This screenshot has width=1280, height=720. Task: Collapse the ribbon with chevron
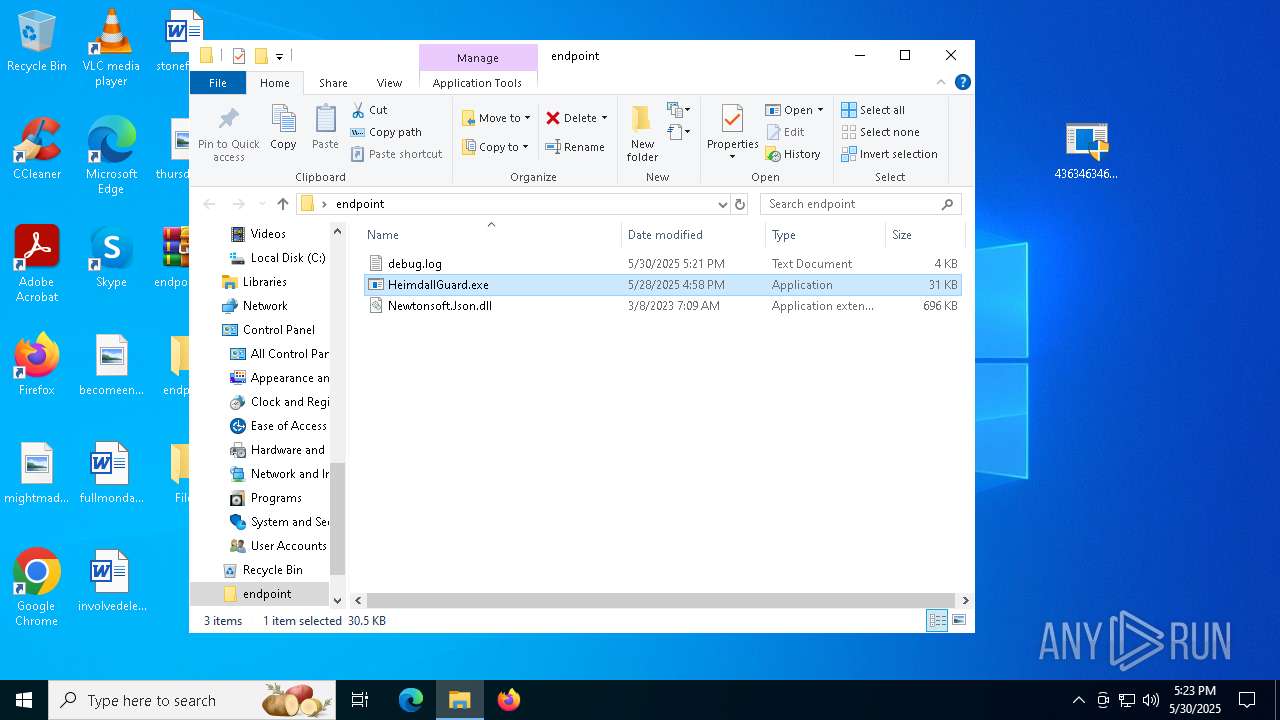(x=941, y=82)
